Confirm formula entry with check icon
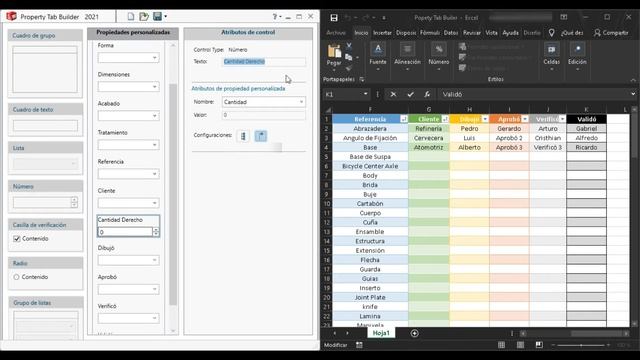The image size is (640, 360). pos(410,94)
